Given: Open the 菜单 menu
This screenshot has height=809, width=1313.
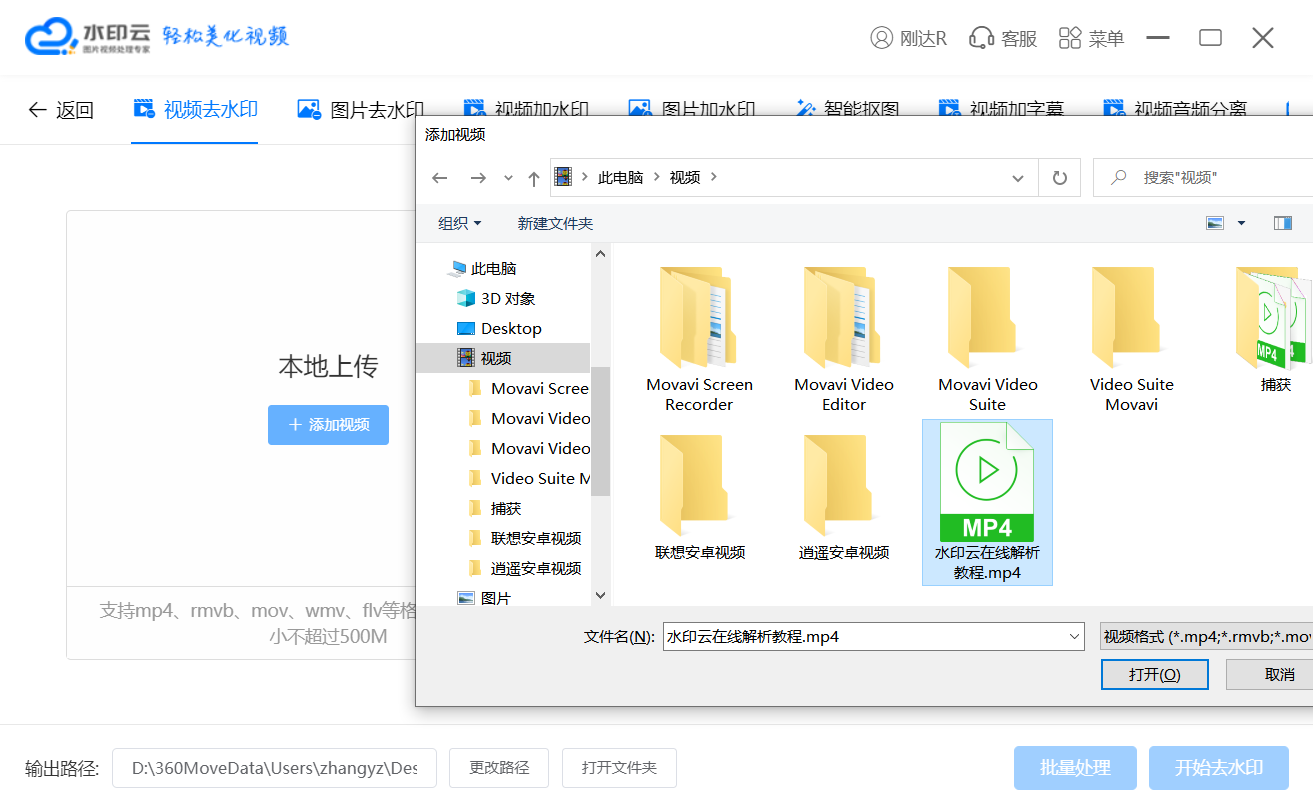Looking at the screenshot, I should 1091,38.
